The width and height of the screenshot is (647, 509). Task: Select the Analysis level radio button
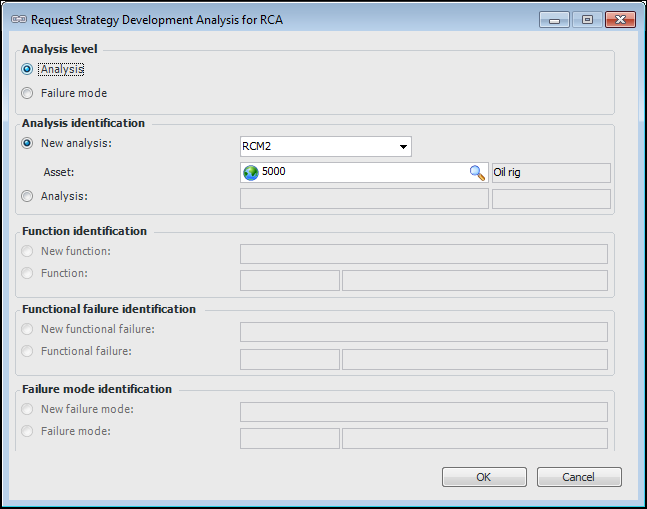click(27, 69)
